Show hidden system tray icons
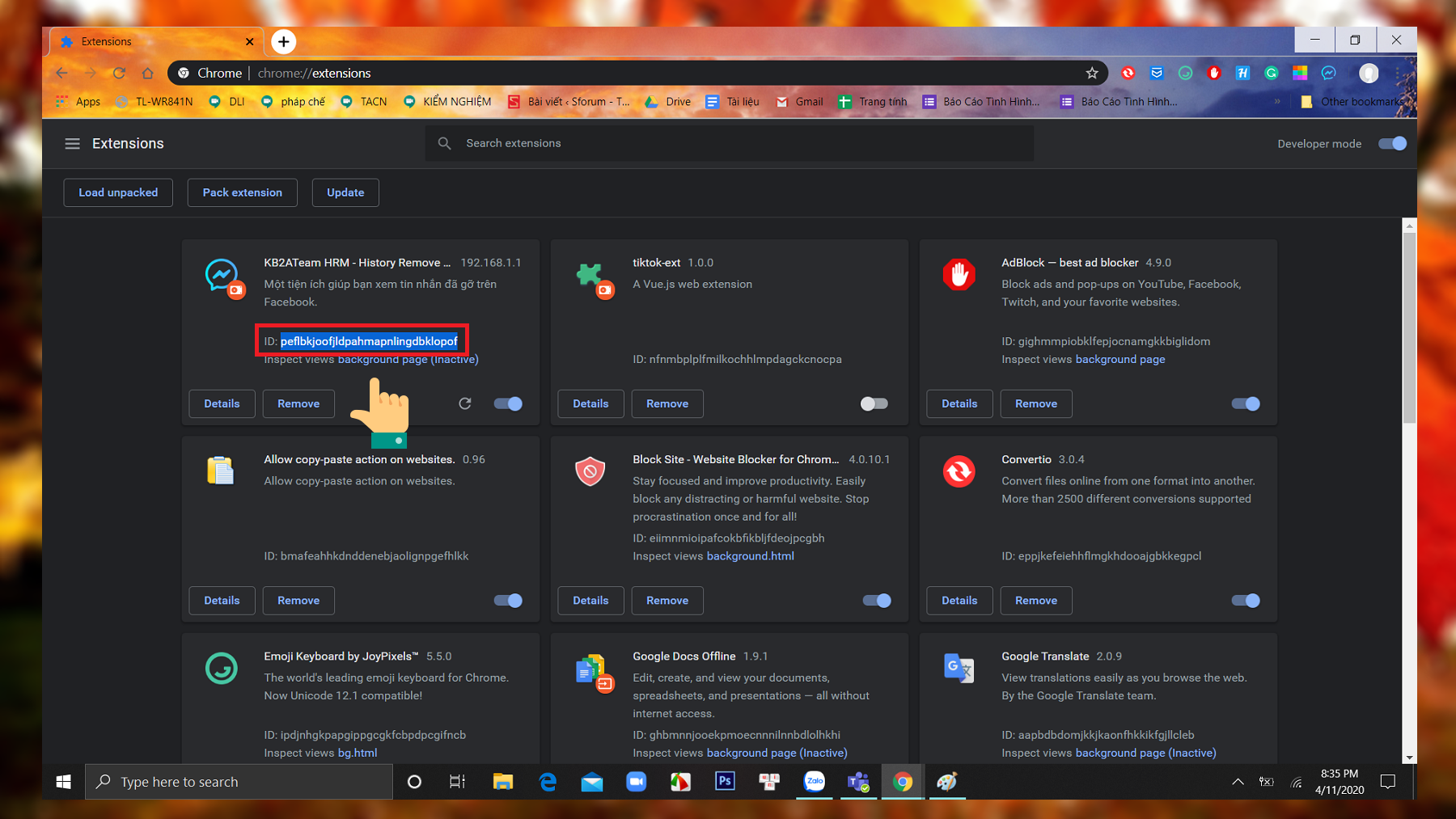 tap(1238, 782)
